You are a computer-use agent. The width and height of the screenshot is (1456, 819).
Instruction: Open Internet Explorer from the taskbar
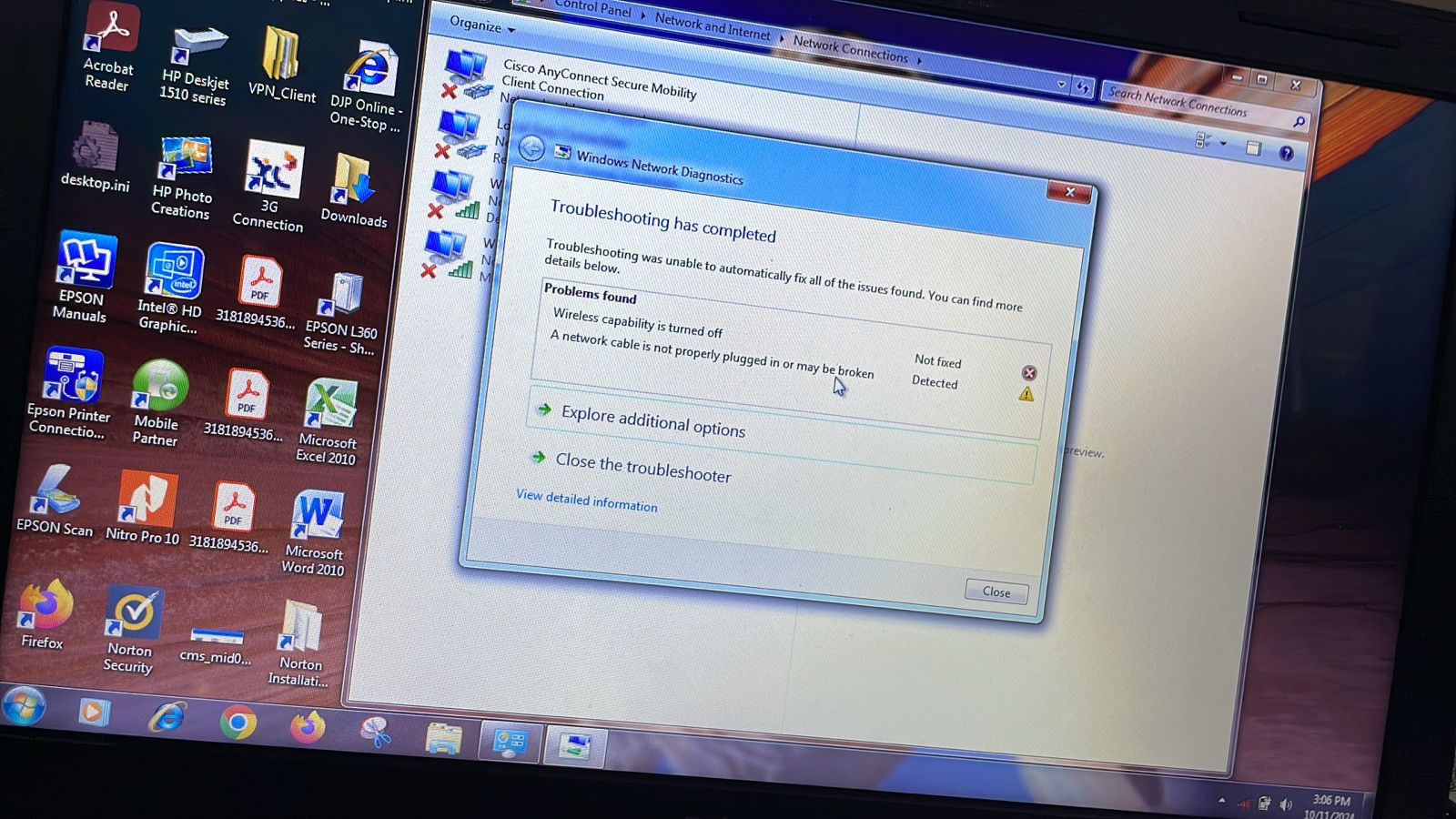tap(167, 719)
